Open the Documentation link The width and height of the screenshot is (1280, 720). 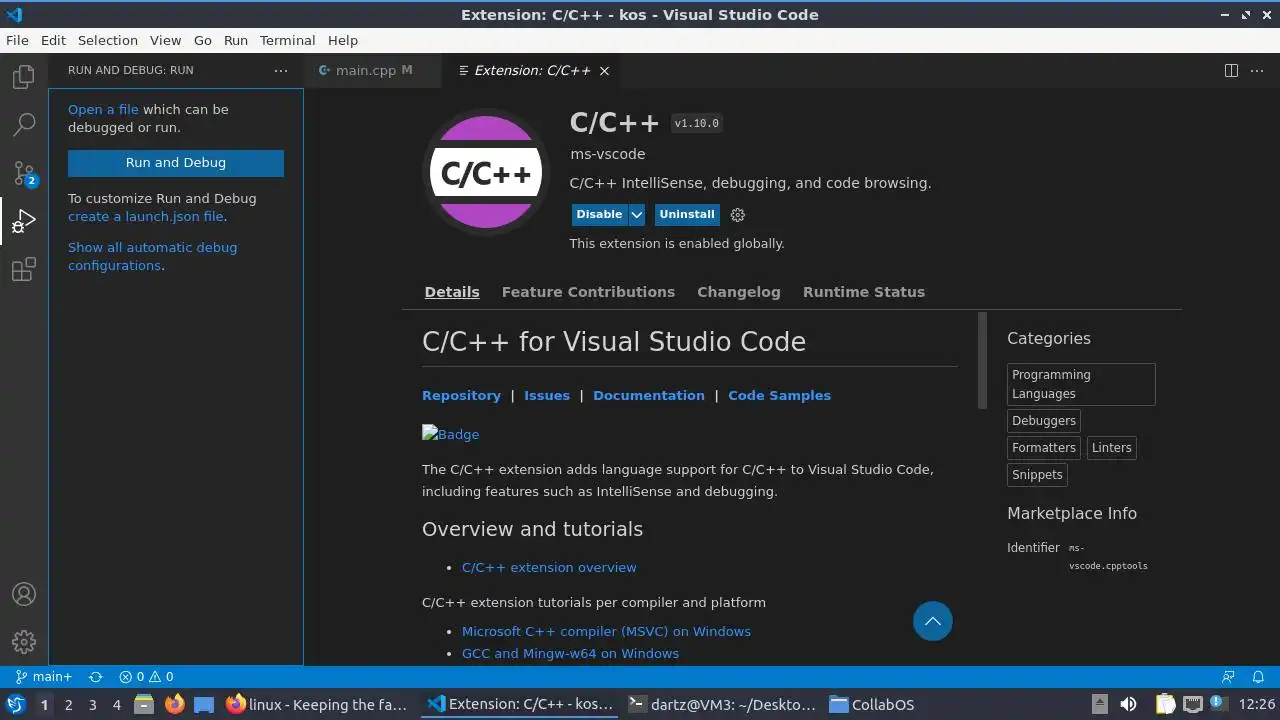coord(649,395)
